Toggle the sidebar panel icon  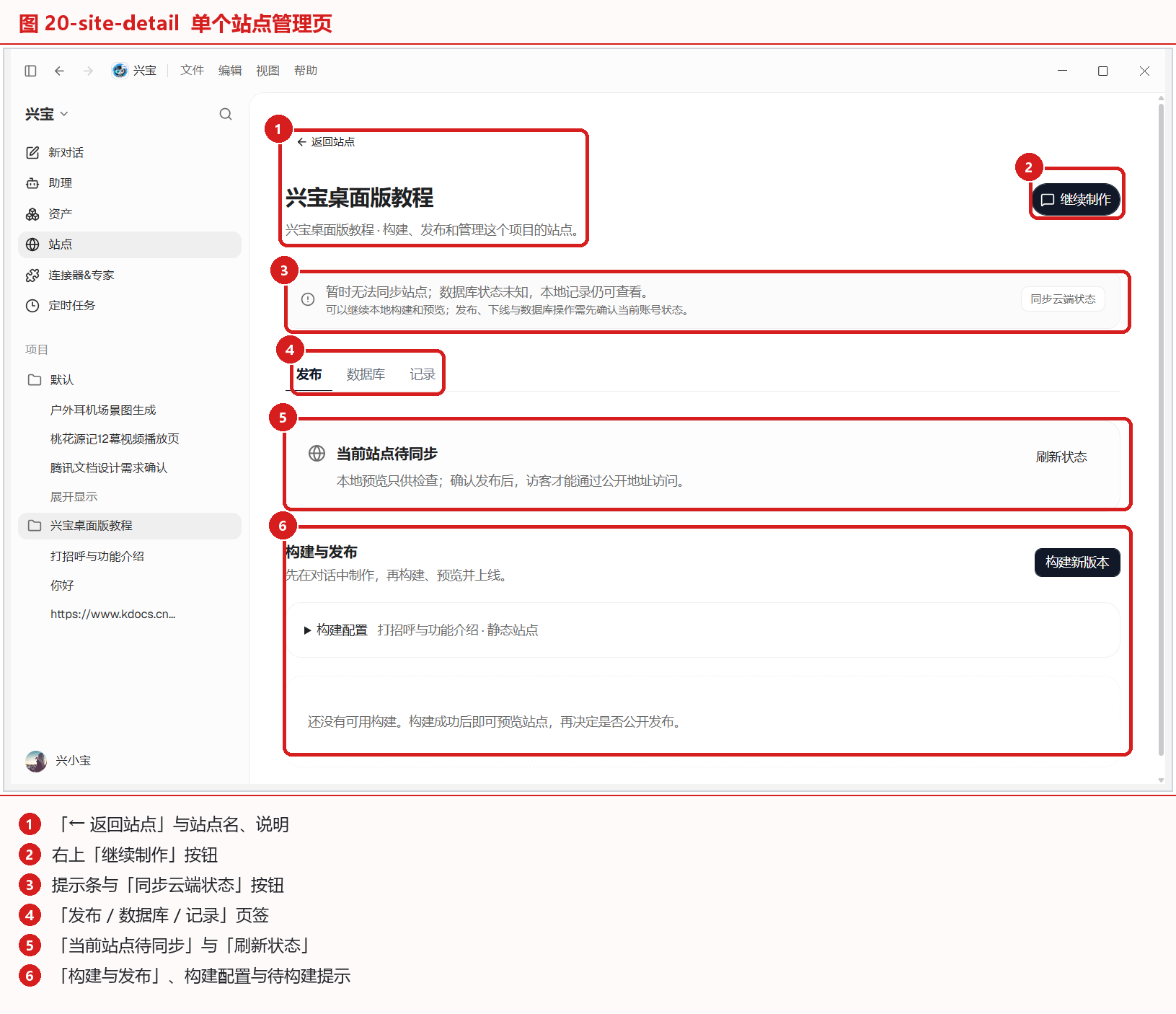30,71
